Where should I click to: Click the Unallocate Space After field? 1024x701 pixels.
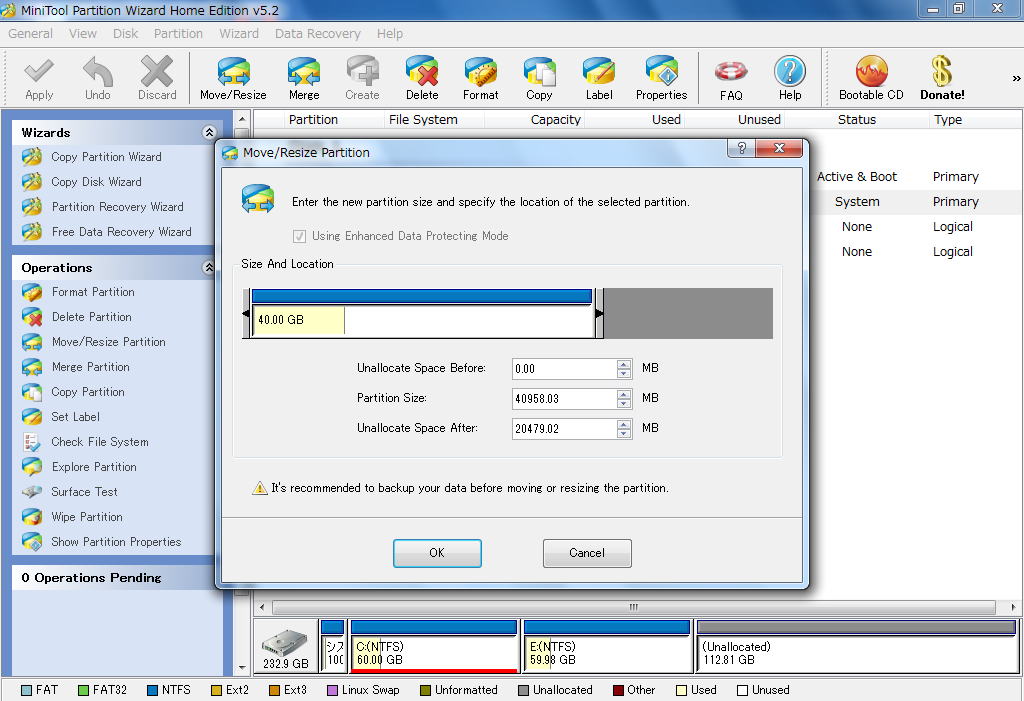[564, 429]
